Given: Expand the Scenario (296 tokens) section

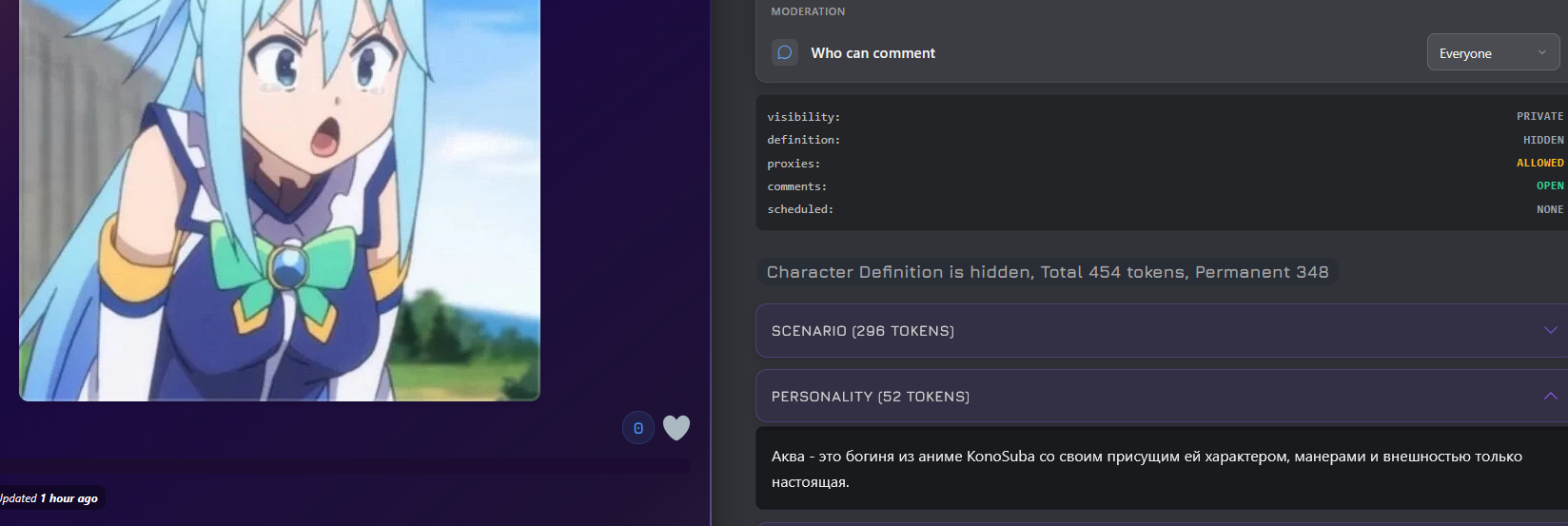Looking at the screenshot, I should (1161, 331).
